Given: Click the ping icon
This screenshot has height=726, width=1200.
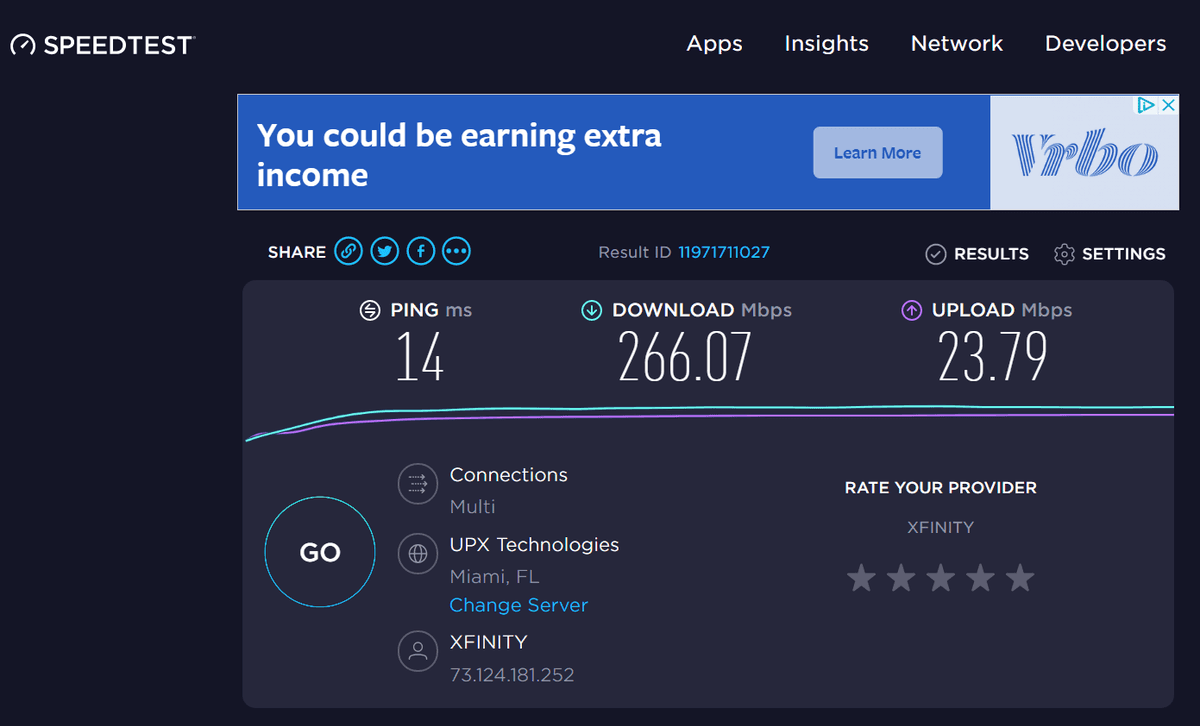Looking at the screenshot, I should [x=370, y=310].
